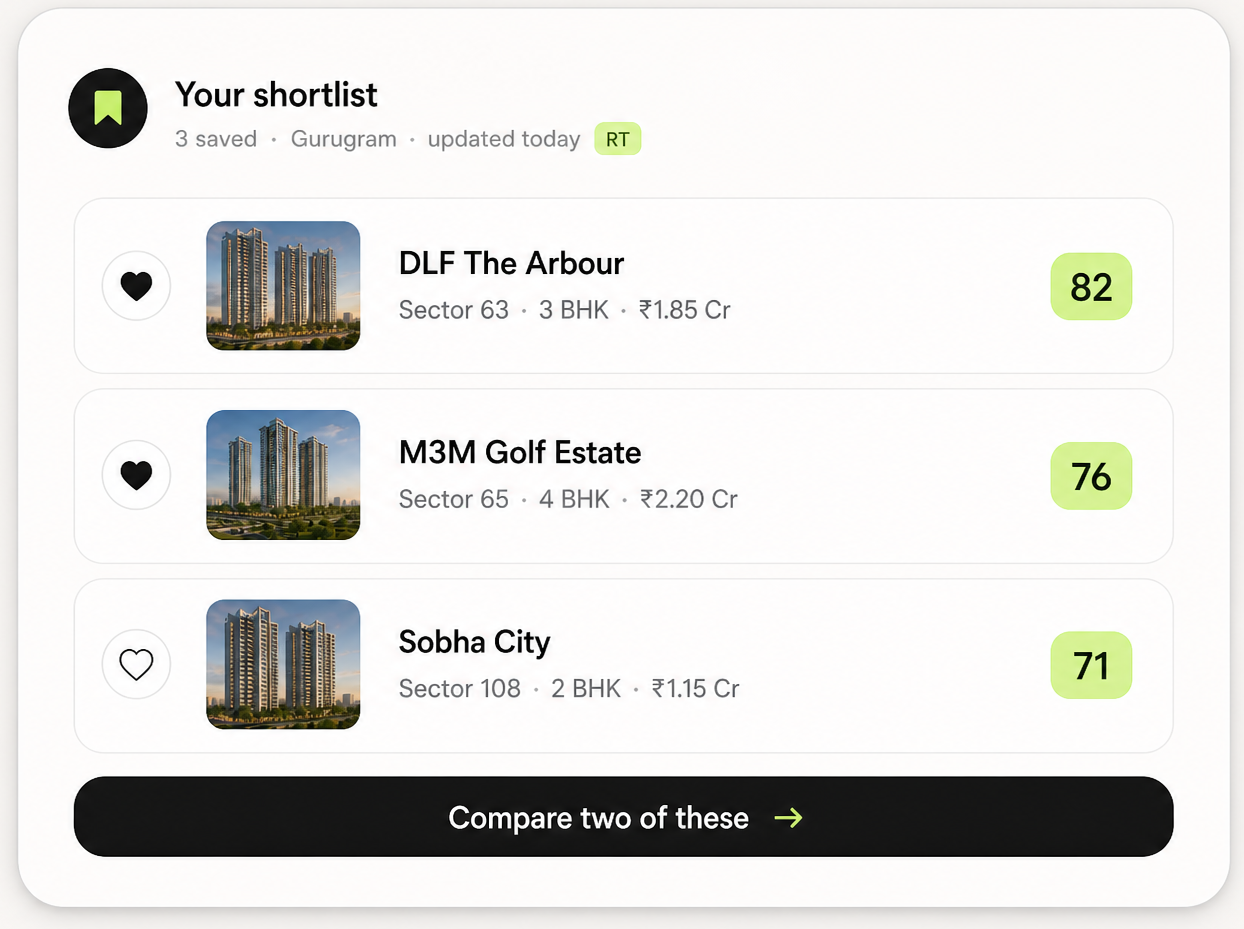Favorite Sobha City with the heart

[136, 664]
